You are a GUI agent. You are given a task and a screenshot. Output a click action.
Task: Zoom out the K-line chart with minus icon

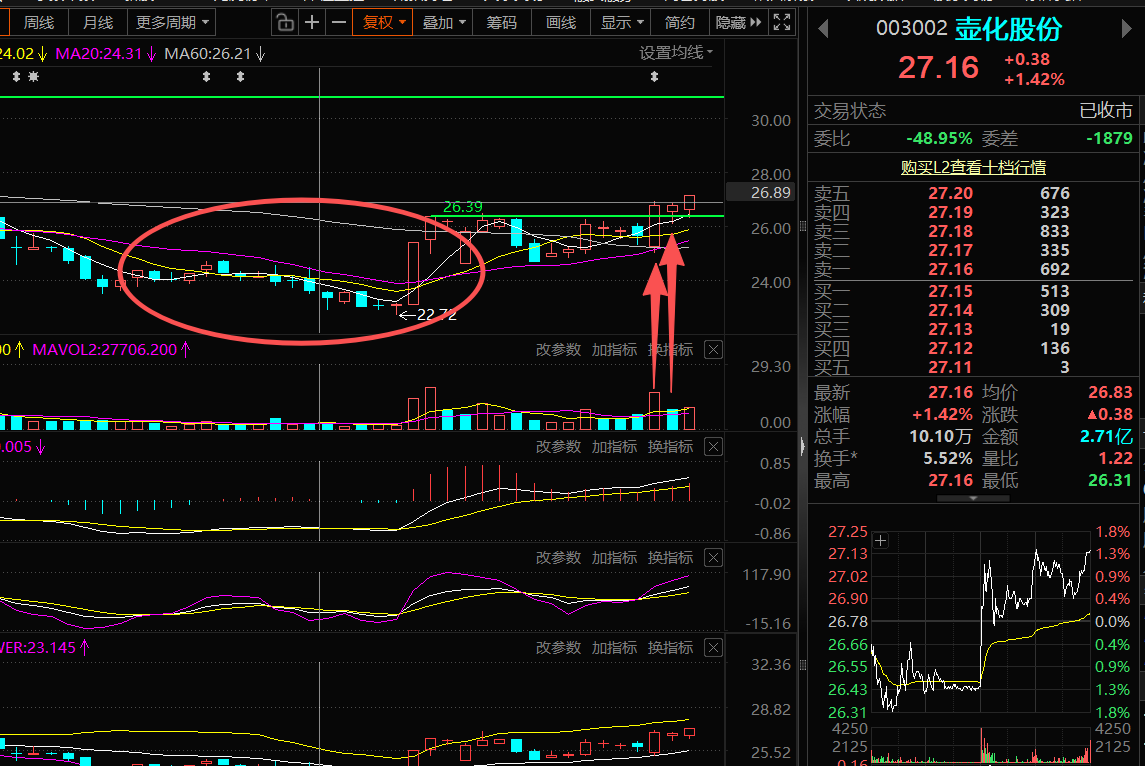pyautogui.click(x=339, y=23)
